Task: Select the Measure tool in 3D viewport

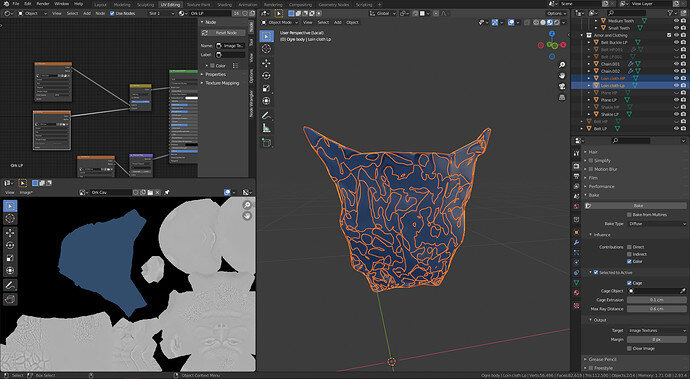Action: [x=266, y=128]
